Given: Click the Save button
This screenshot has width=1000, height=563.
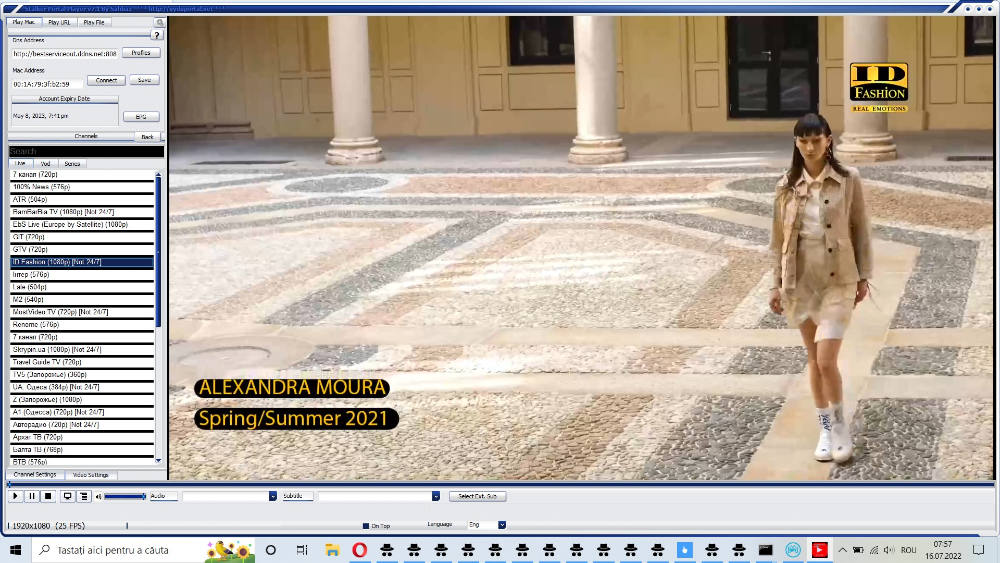Looking at the screenshot, I should point(144,80).
